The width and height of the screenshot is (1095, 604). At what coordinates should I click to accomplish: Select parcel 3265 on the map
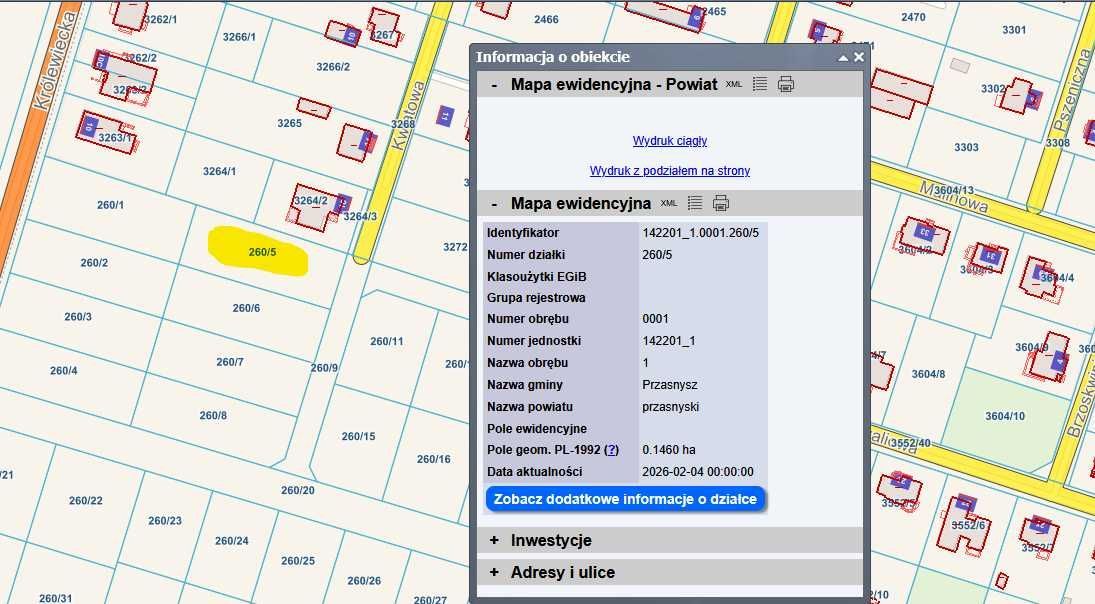[287, 122]
